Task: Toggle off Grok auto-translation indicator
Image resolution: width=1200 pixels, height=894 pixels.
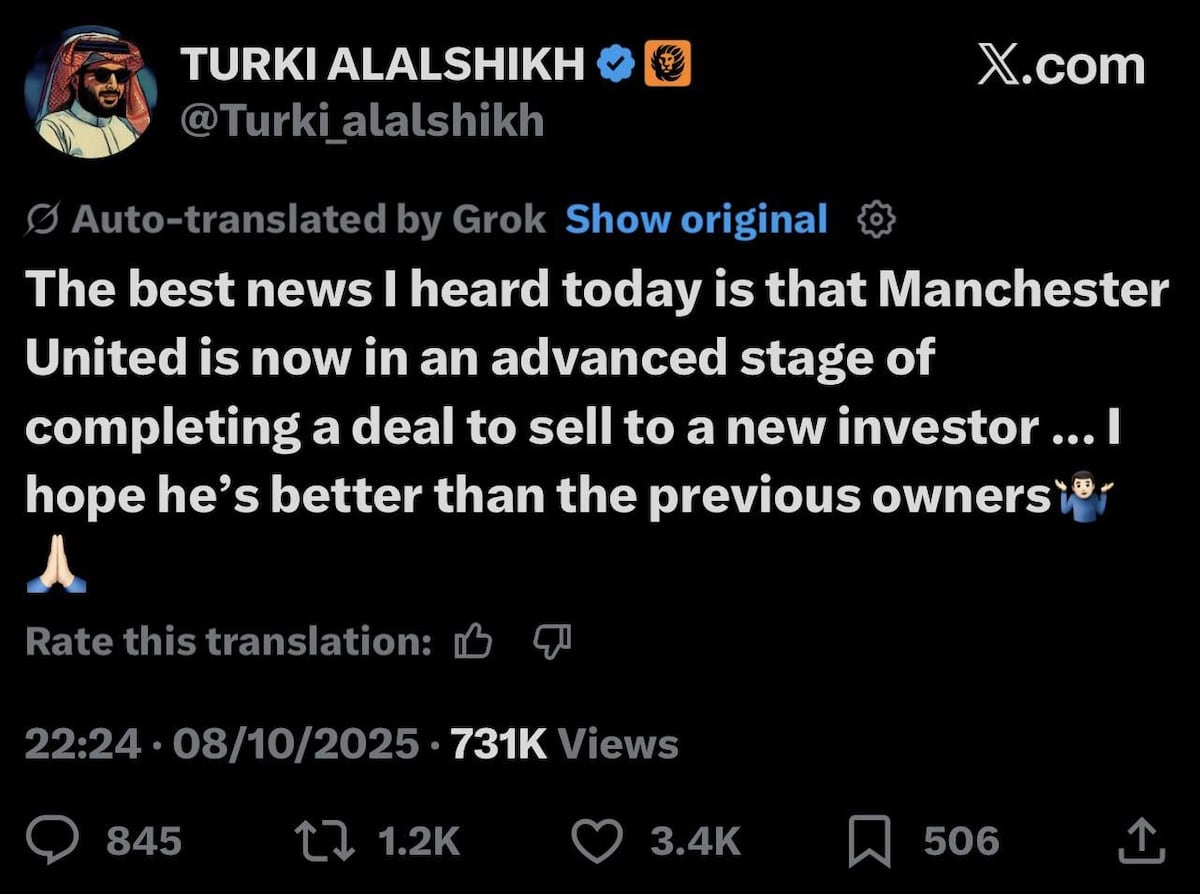Action: pyautogui.click(x=41, y=219)
